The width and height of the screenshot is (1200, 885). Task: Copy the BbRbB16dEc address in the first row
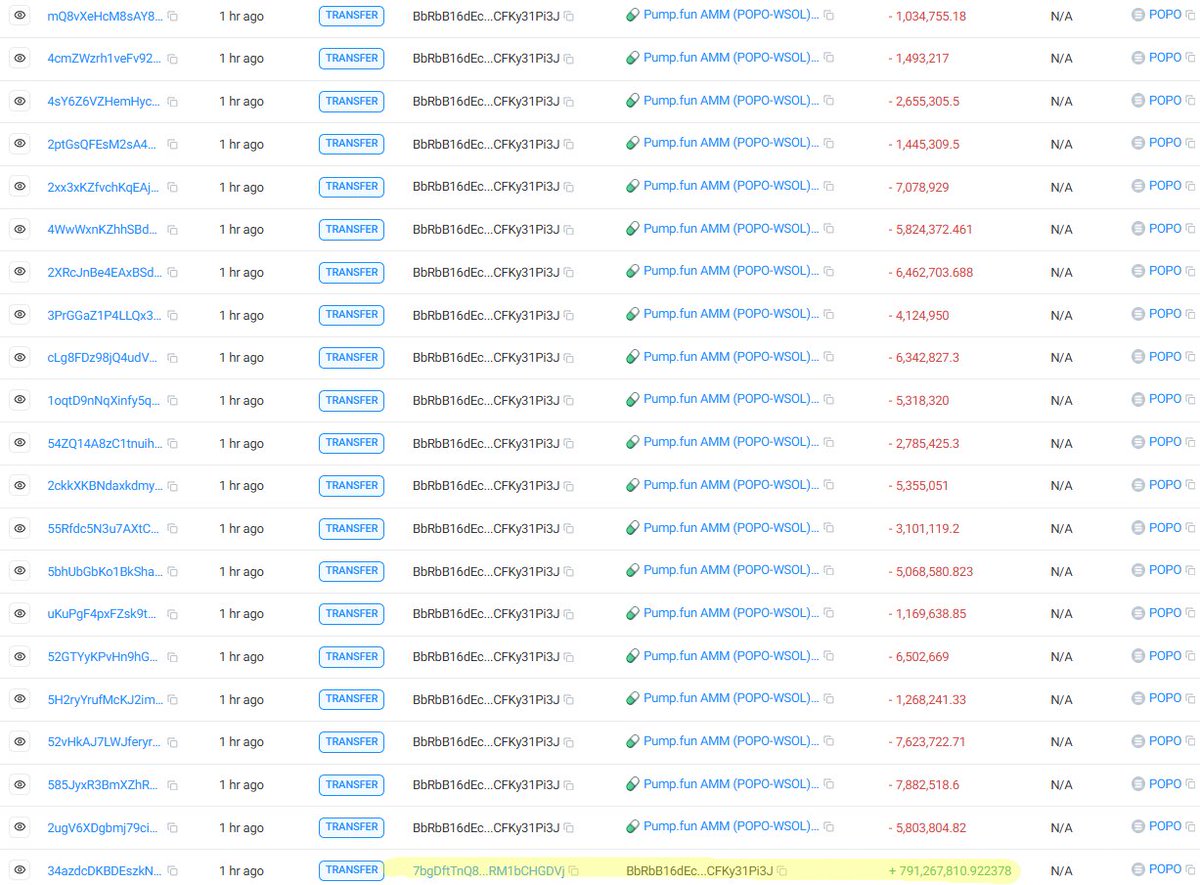(x=570, y=15)
